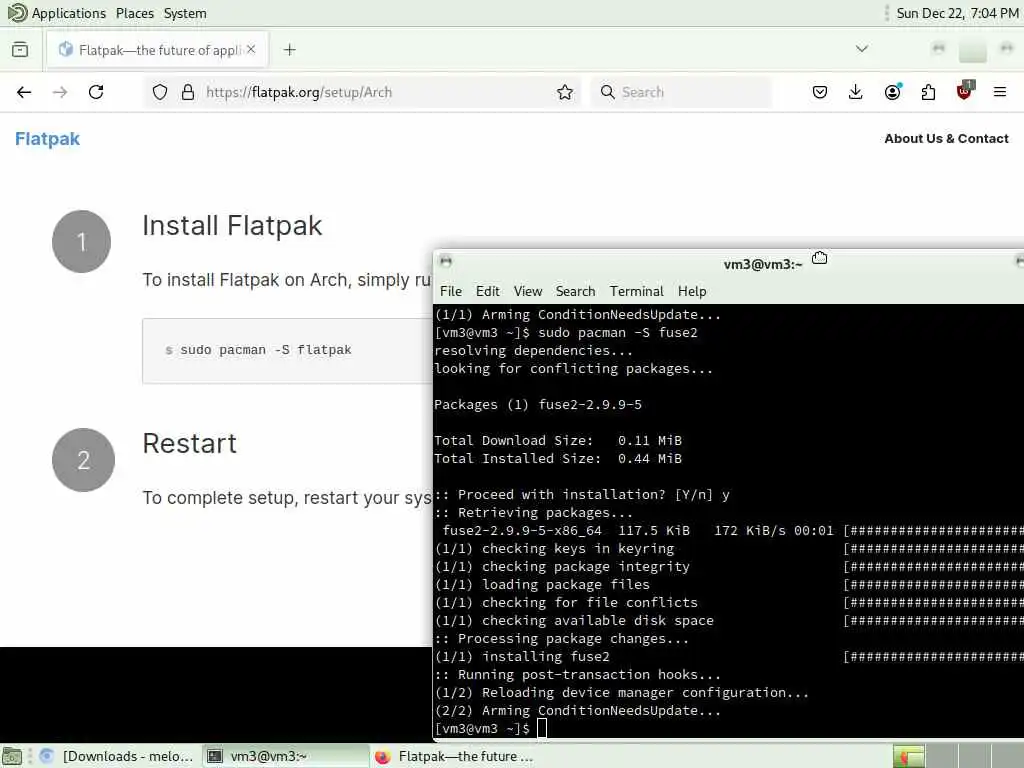Screen dimensions: 1024x768
Task: Open the terminal Terminal menu
Action: pyautogui.click(x=637, y=291)
